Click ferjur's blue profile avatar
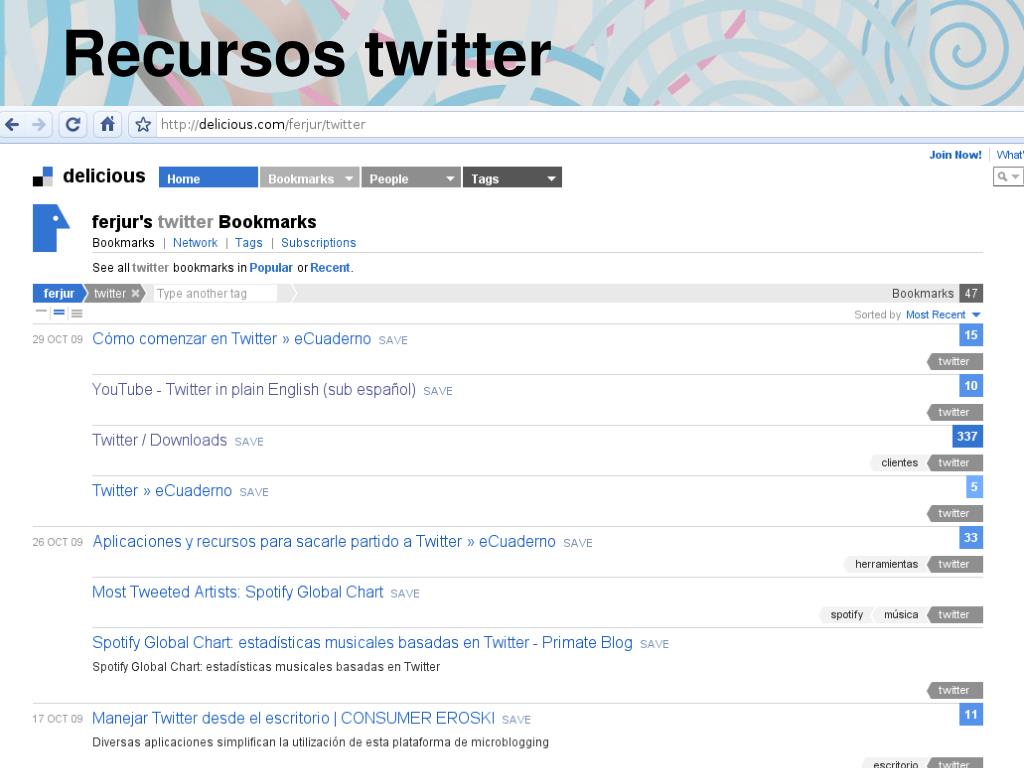Viewport: 1024px width, 768px height. coord(51,228)
